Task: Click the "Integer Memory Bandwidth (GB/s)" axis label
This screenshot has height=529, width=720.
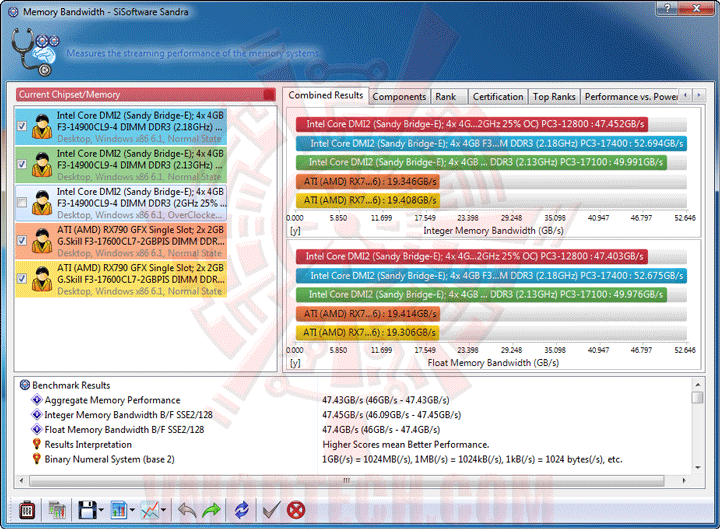Action: (493, 231)
